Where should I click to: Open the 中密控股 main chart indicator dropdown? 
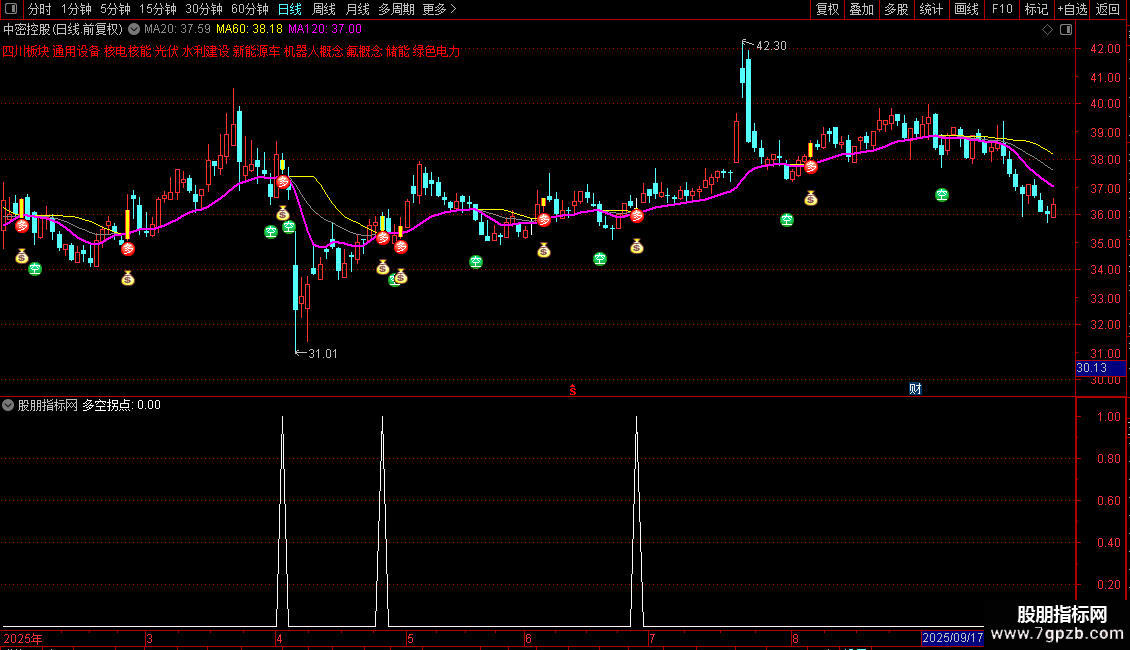tap(134, 30)
